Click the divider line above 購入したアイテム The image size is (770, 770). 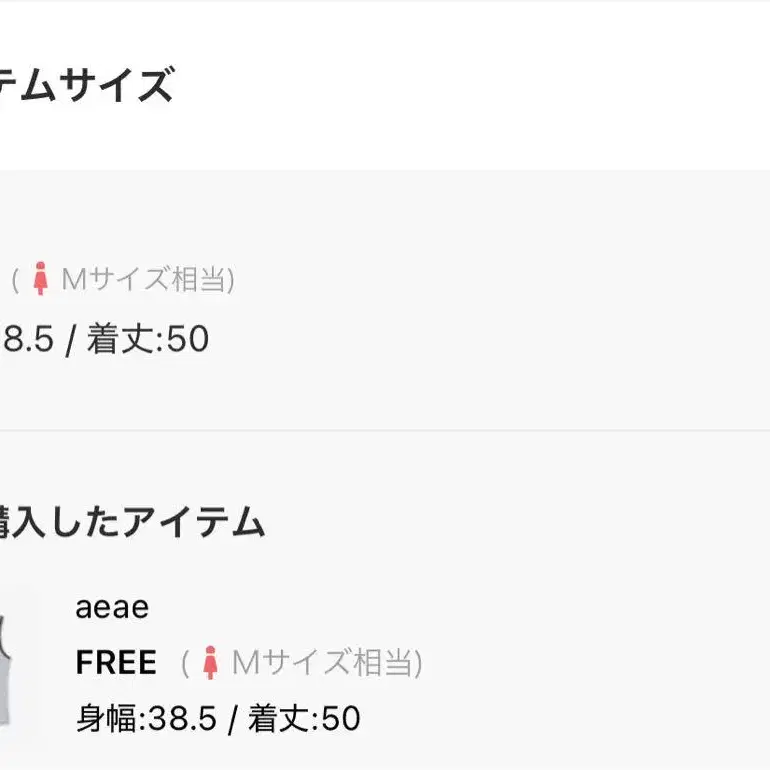click(385, 431)
